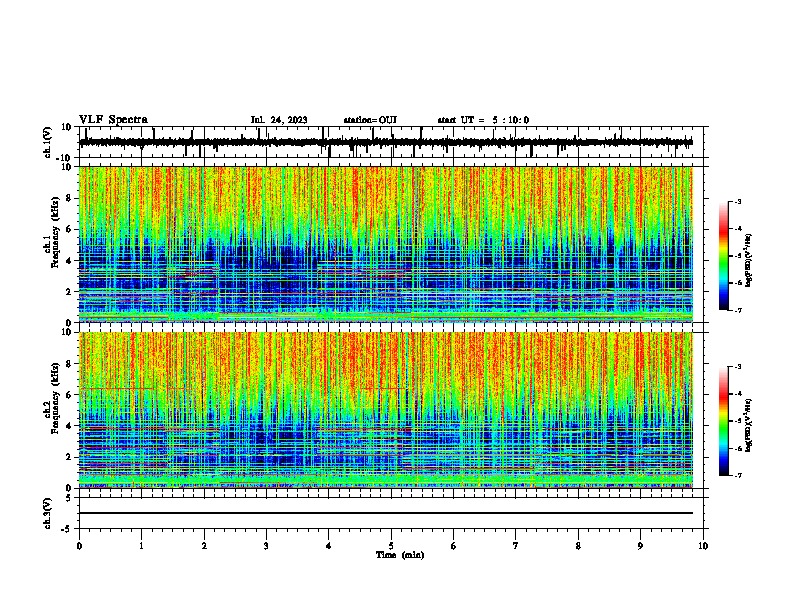Click the "-3" label on ch.2 color bar
Image resolution: width=792 pixels, height=612 pixels.
point(737,367)
